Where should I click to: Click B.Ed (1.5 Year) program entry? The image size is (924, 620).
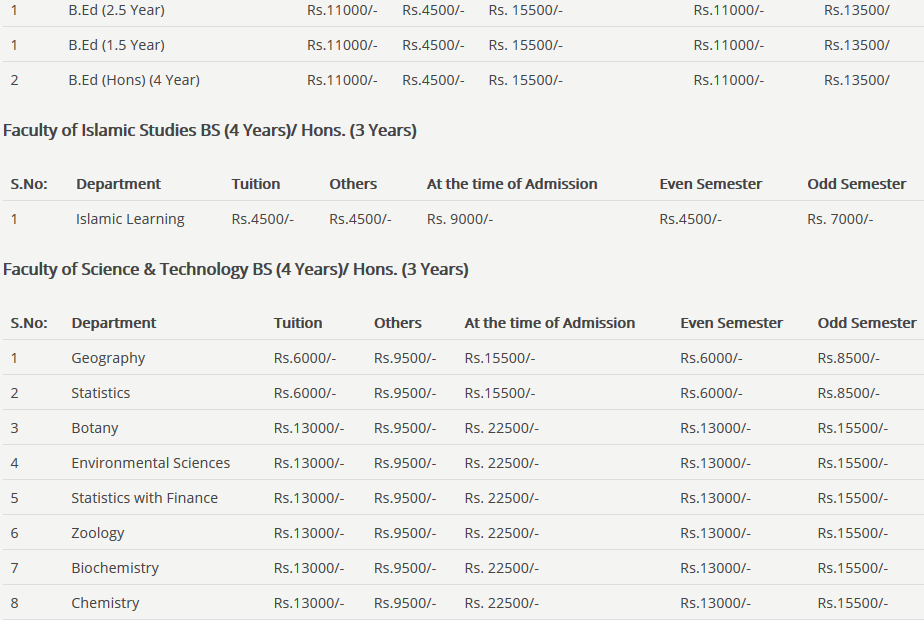coord(116,45)
